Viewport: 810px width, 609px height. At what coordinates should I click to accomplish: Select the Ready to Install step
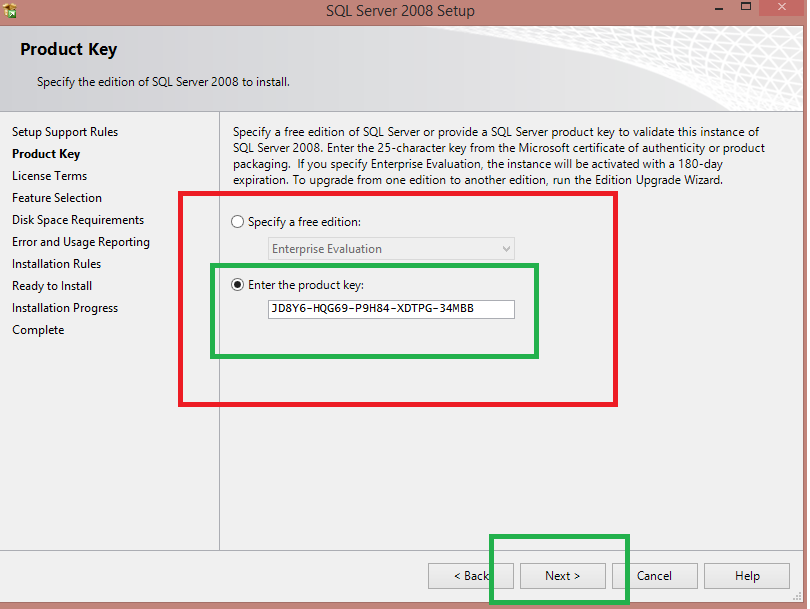pyautogui.click(x=52, y=286)
